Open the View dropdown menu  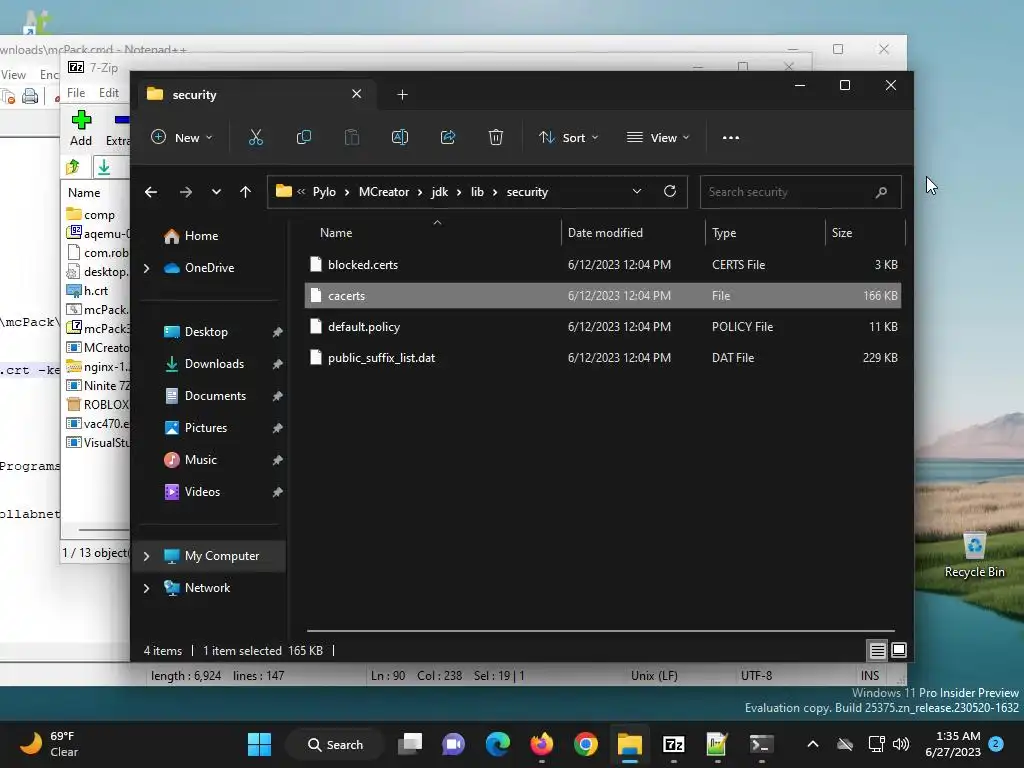click(658, 138)
